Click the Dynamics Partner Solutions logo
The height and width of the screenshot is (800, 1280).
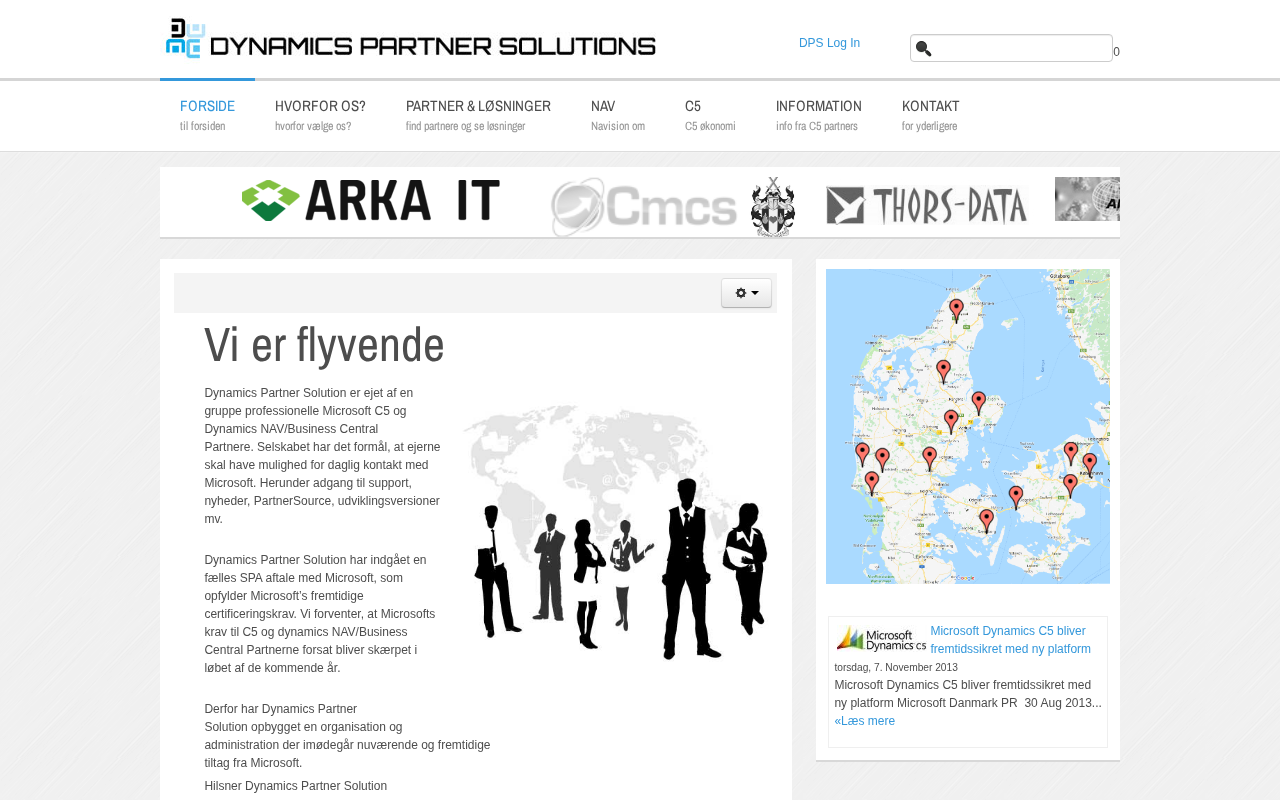411,39
